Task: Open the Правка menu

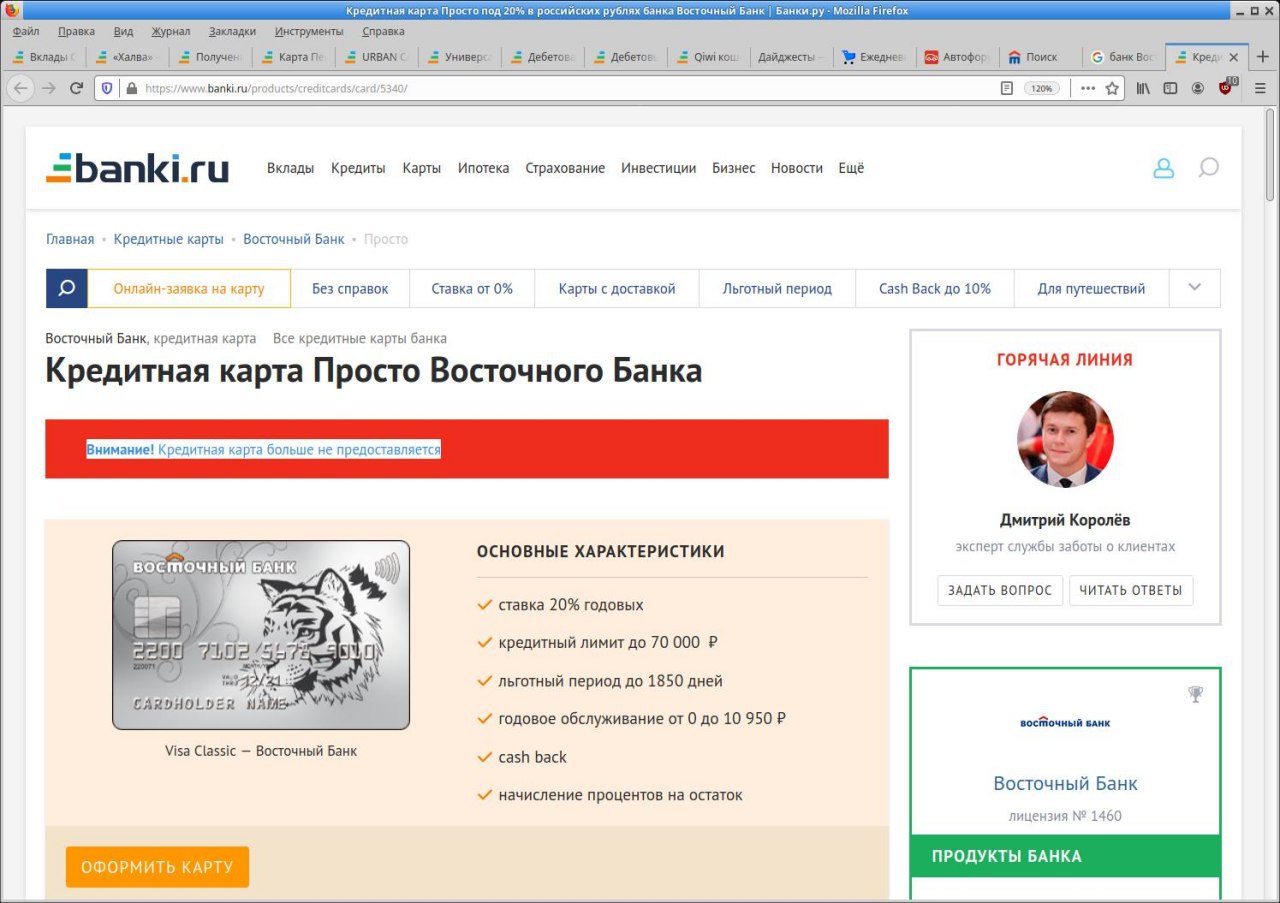Action: 76,31
